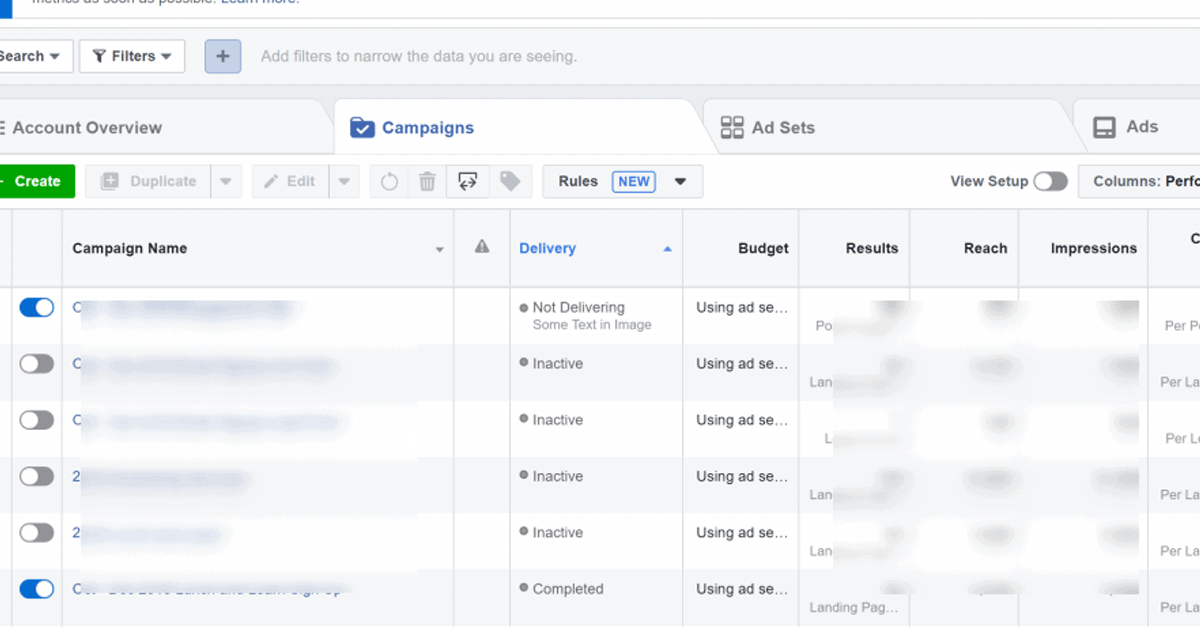
Task: Sort by the Delivery column header
Action: click(x=548, y=248)
